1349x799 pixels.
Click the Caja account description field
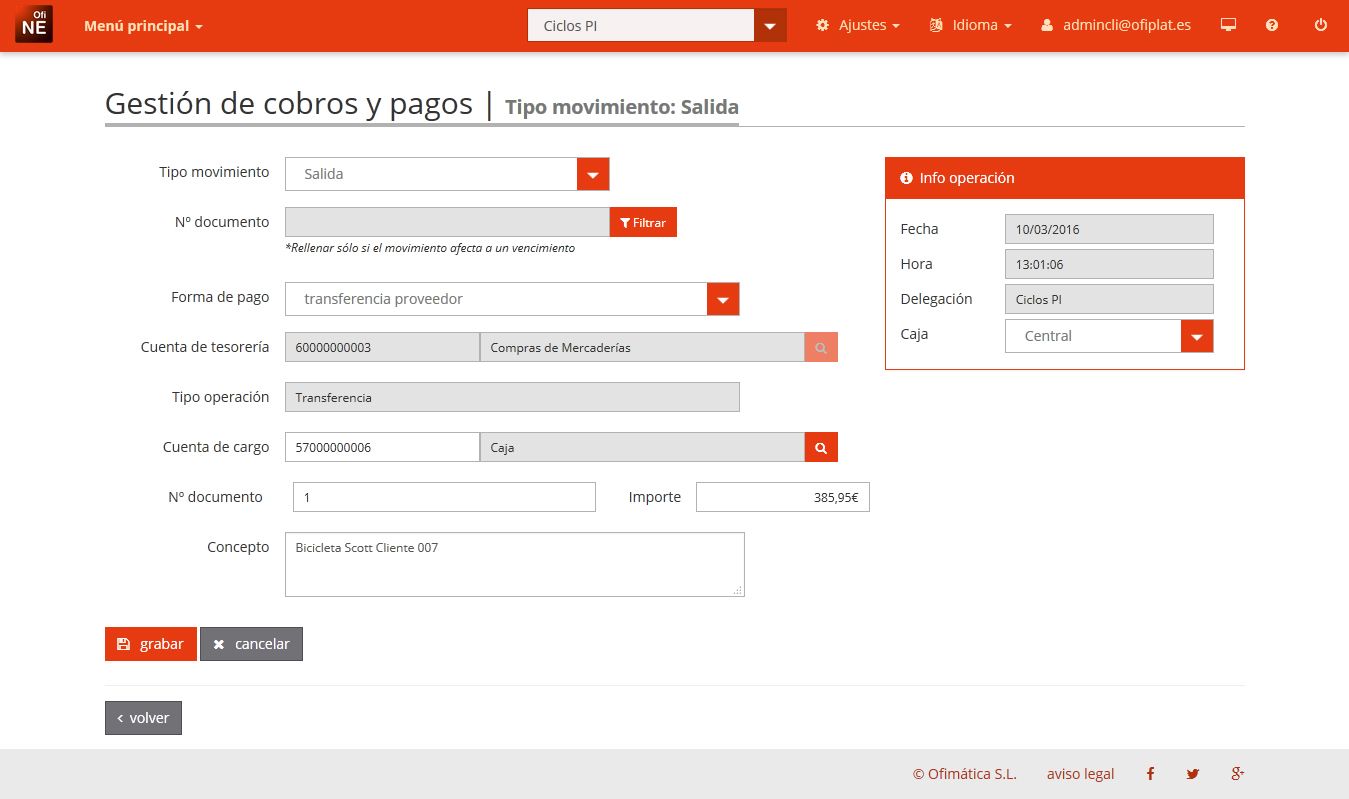click(642, 447)
